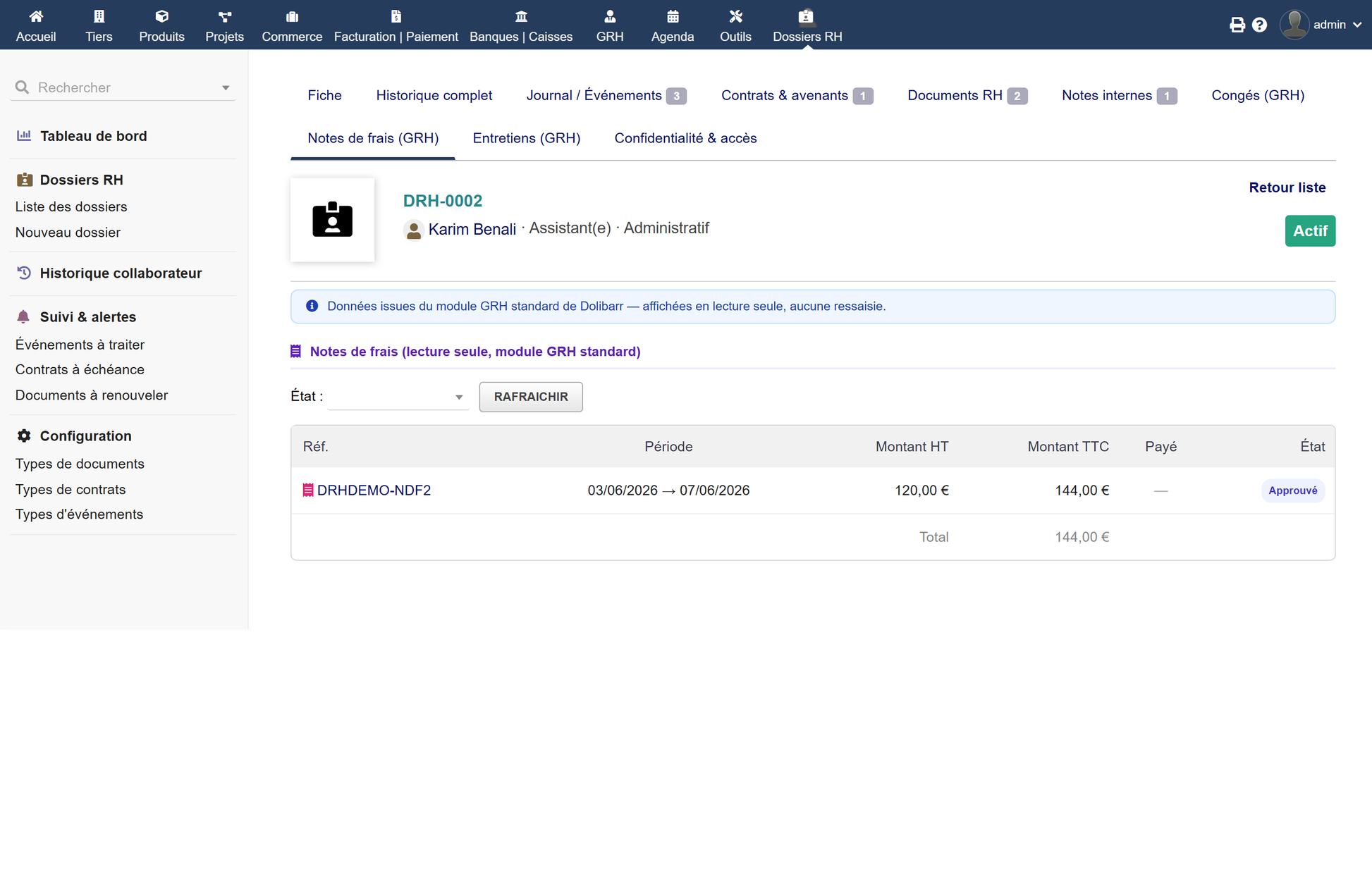Click the Actif status badge
Image resolution: width=1372 pixels, height=895 pixels.
click(1309, 230)
